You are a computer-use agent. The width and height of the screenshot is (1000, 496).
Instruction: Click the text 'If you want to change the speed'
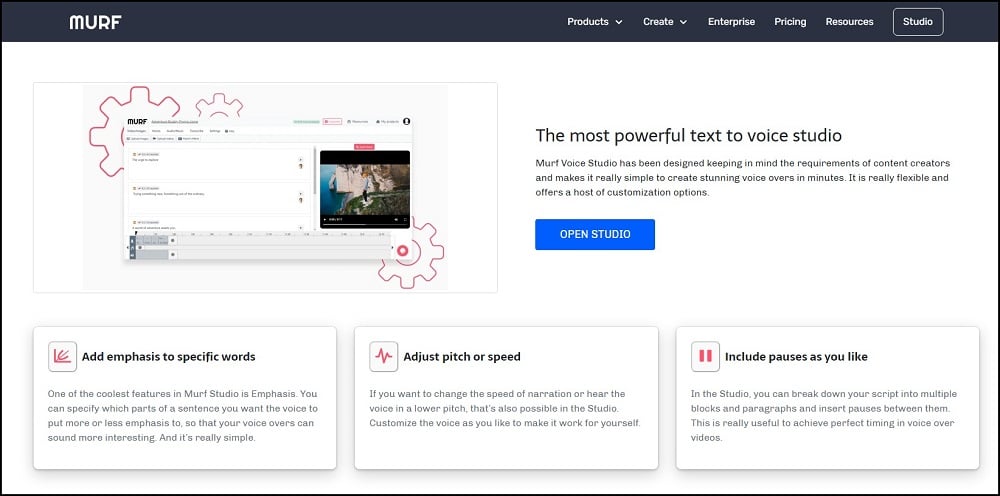click(x=504, y=409)
